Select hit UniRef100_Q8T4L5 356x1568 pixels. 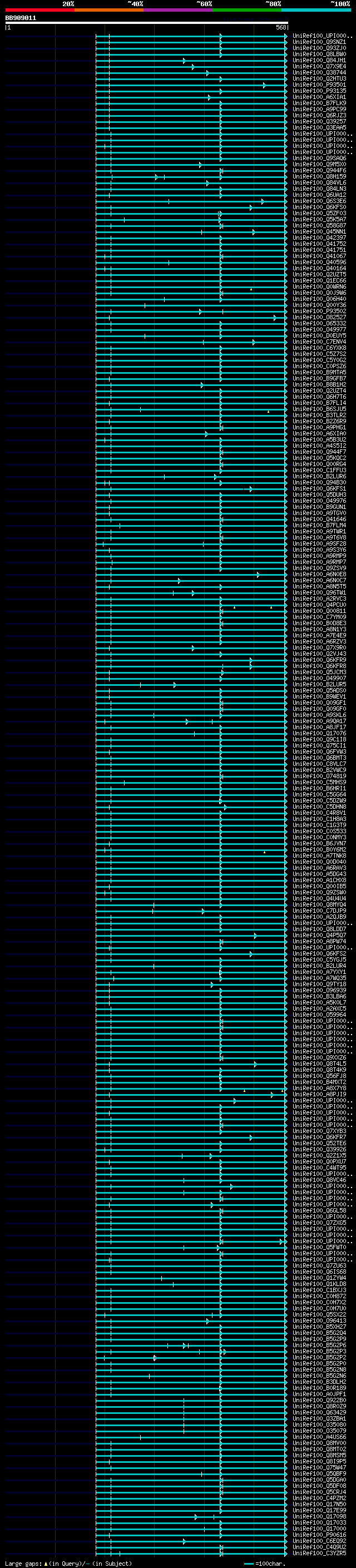pos(319,1064)
